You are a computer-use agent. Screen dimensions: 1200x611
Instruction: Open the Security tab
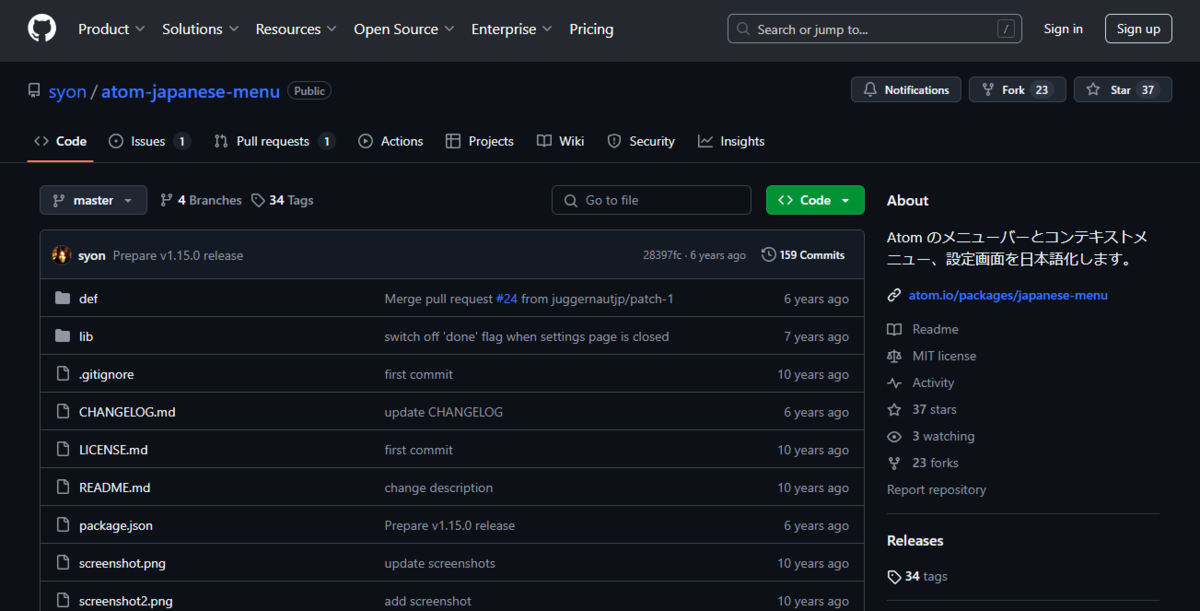coord(641,141)
